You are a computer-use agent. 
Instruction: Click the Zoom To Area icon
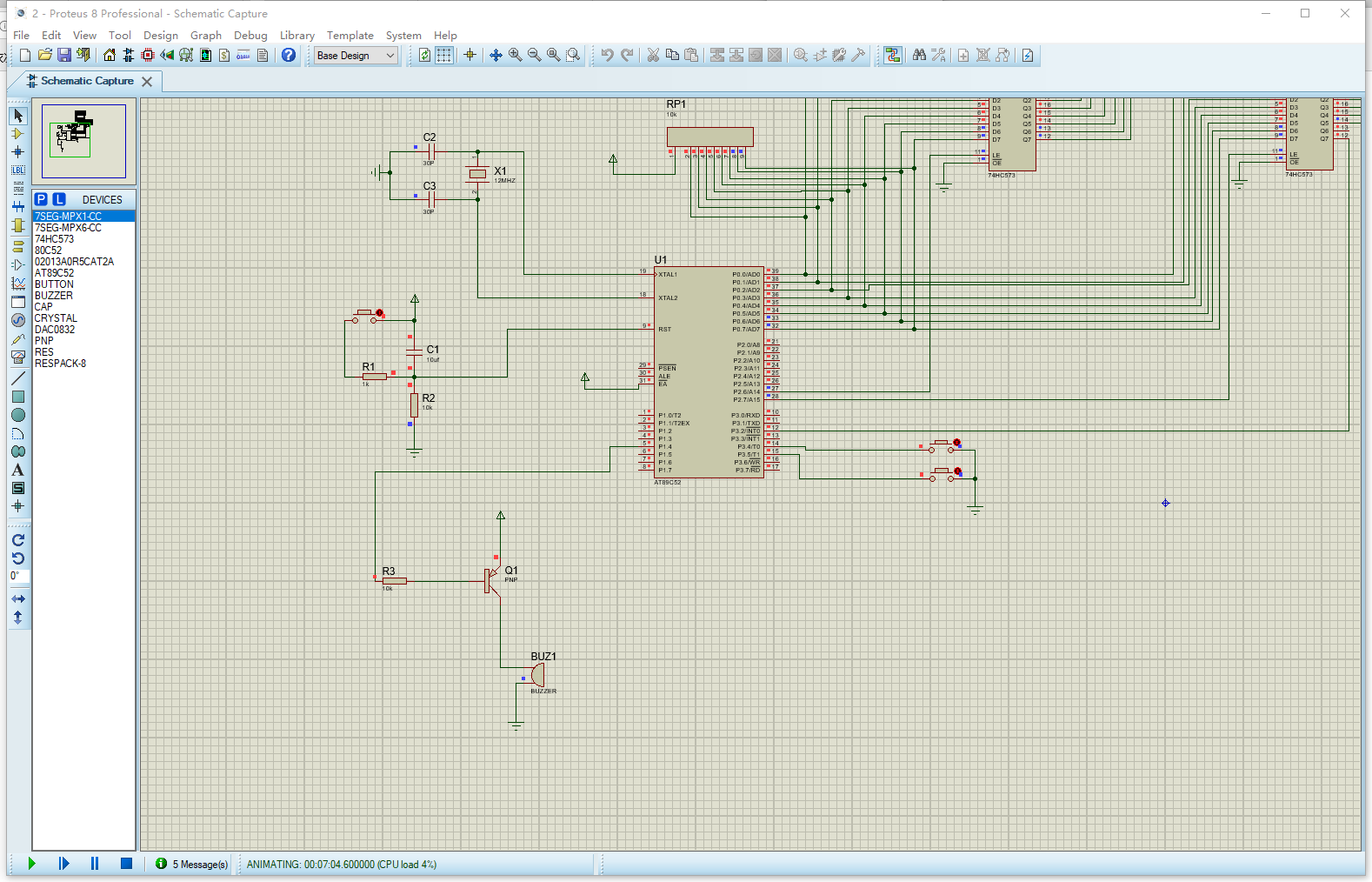(x=573, y=55)
